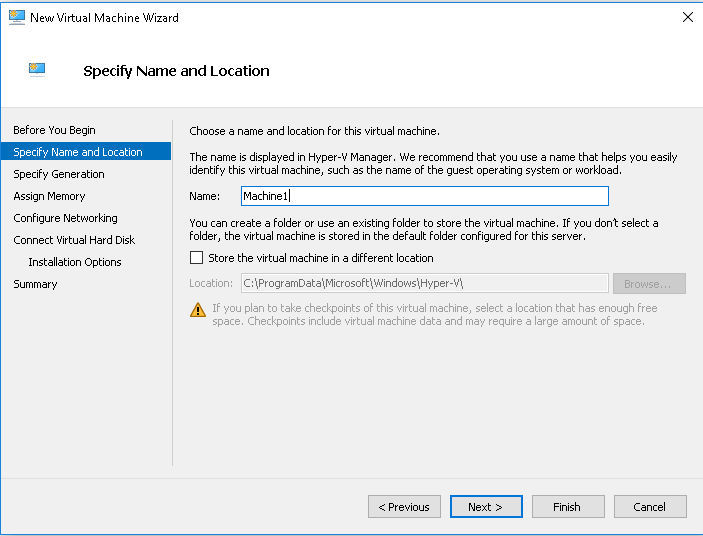Click the wizard icon in title bar
703x536 pixels.
pyautogui.click(x=16, y=16)
